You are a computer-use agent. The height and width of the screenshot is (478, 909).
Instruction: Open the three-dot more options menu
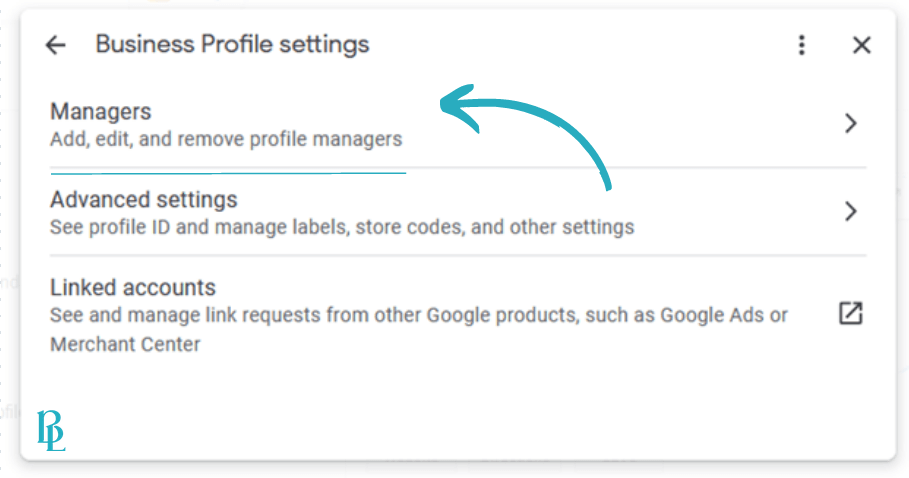click(x=802, y=45)
